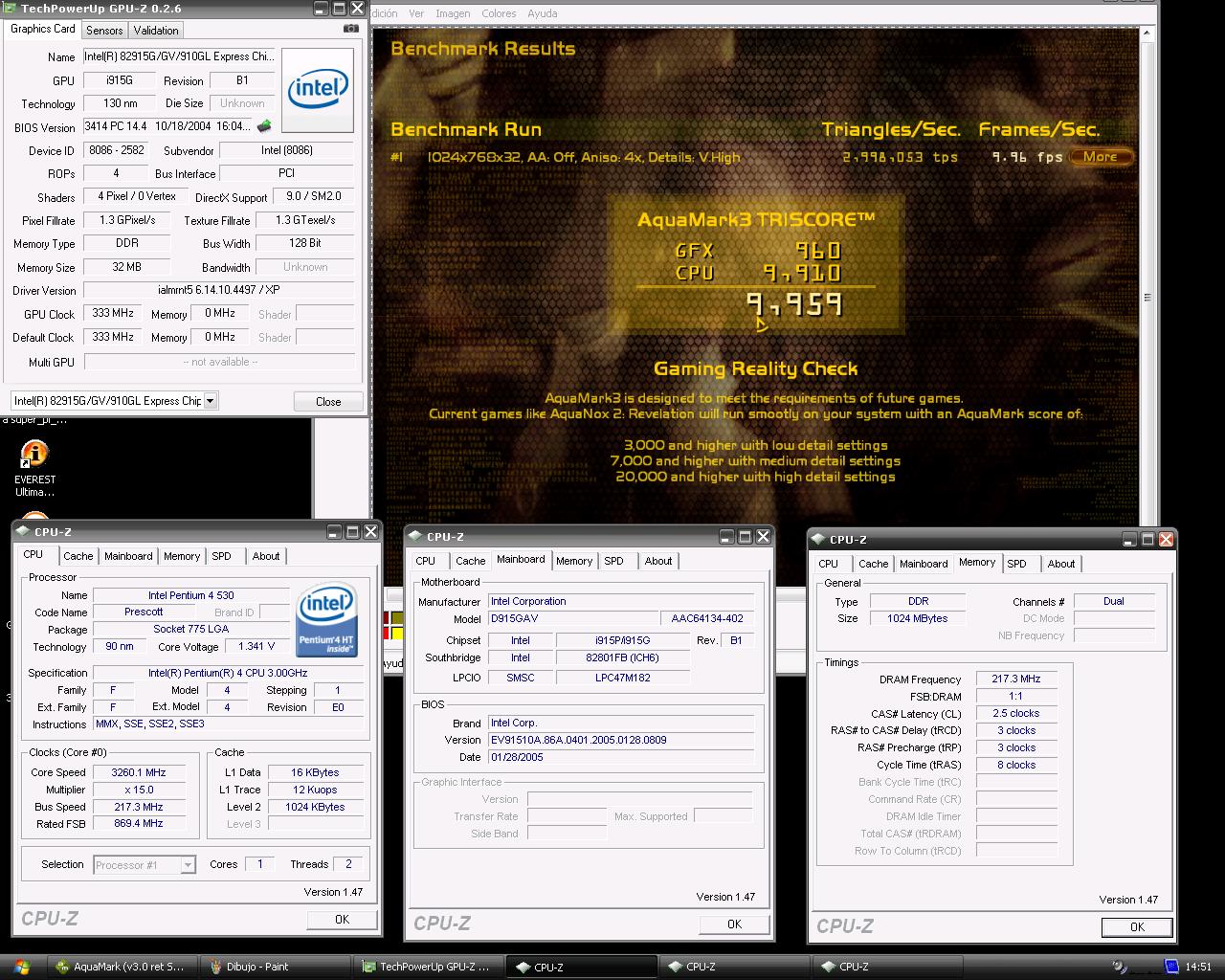Click the title icon of the CPU-Z processor window

(x=23, y=531)
